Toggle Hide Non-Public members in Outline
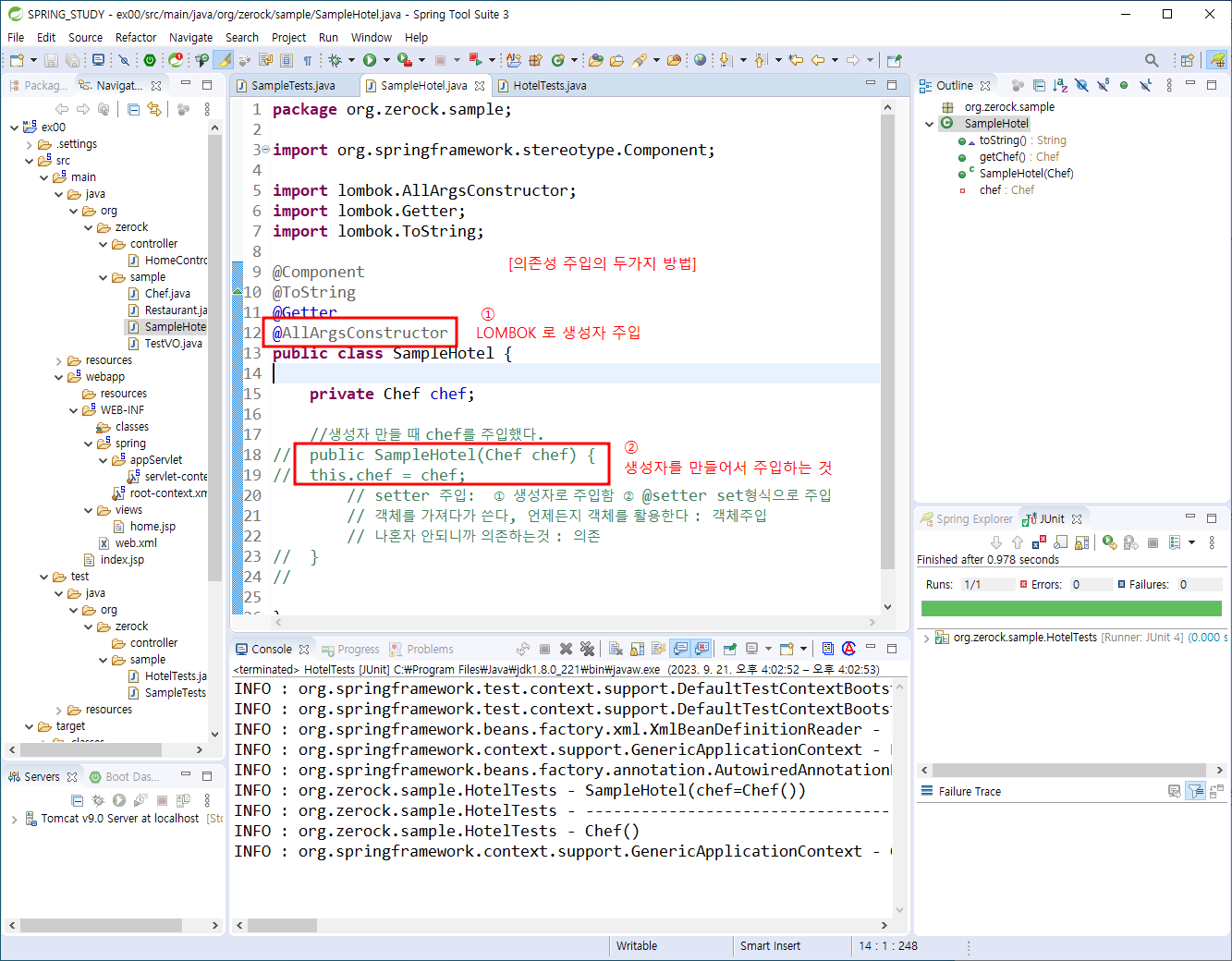This screenshot has width=1232, height=961. 1124,85
